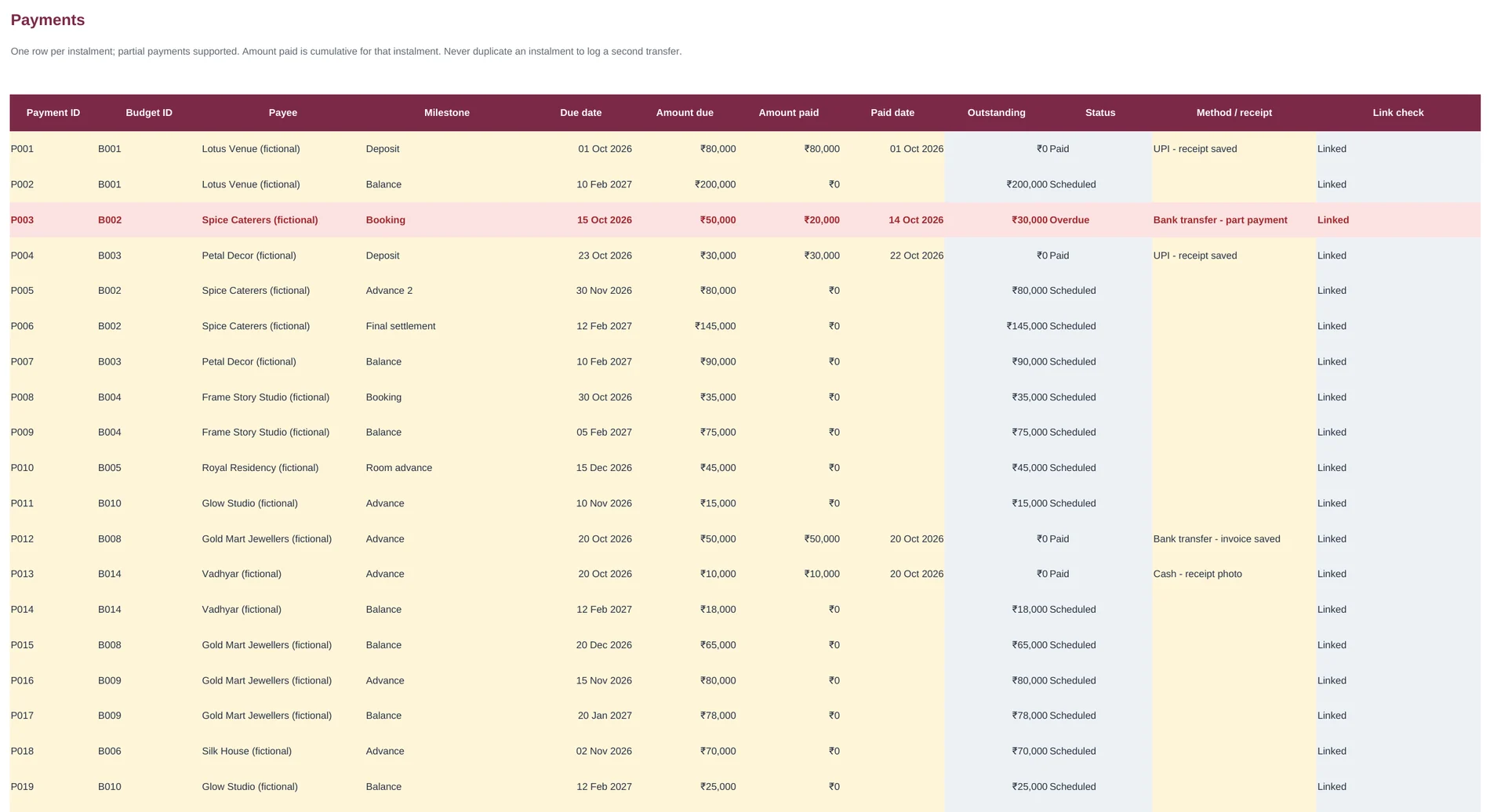Select the Paid date column header
The image size is (1490, 812).
pos(892,113)
